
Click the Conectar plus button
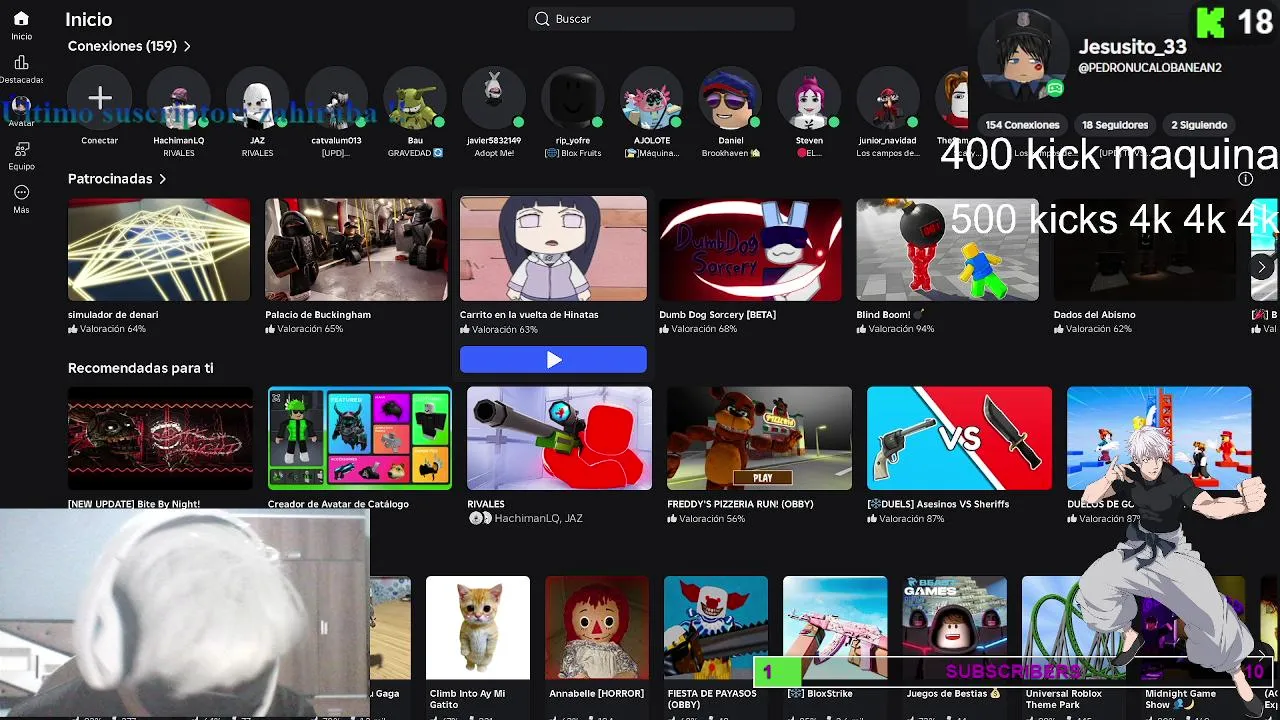100,98
